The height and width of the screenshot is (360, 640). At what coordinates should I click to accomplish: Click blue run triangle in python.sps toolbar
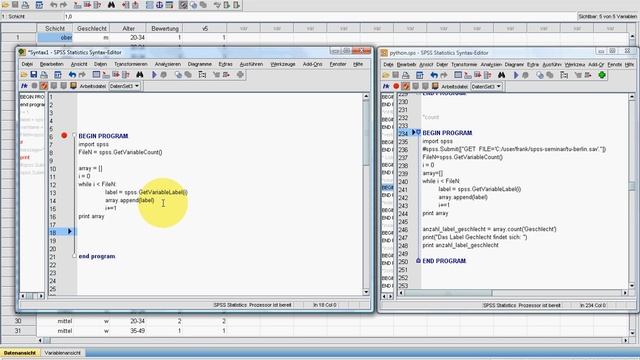pyautogui.click(x=516, y=75)
